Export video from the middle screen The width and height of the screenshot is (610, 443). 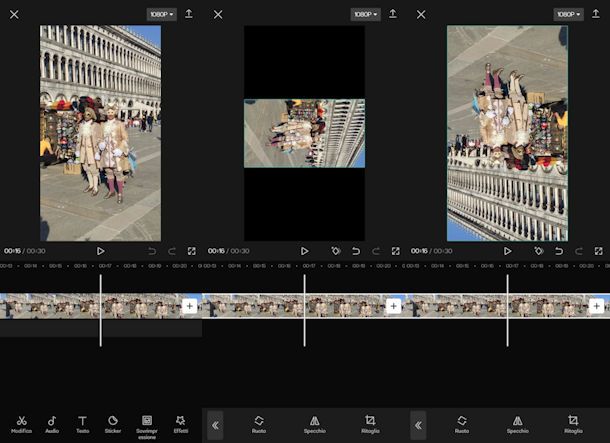(393, 14)
